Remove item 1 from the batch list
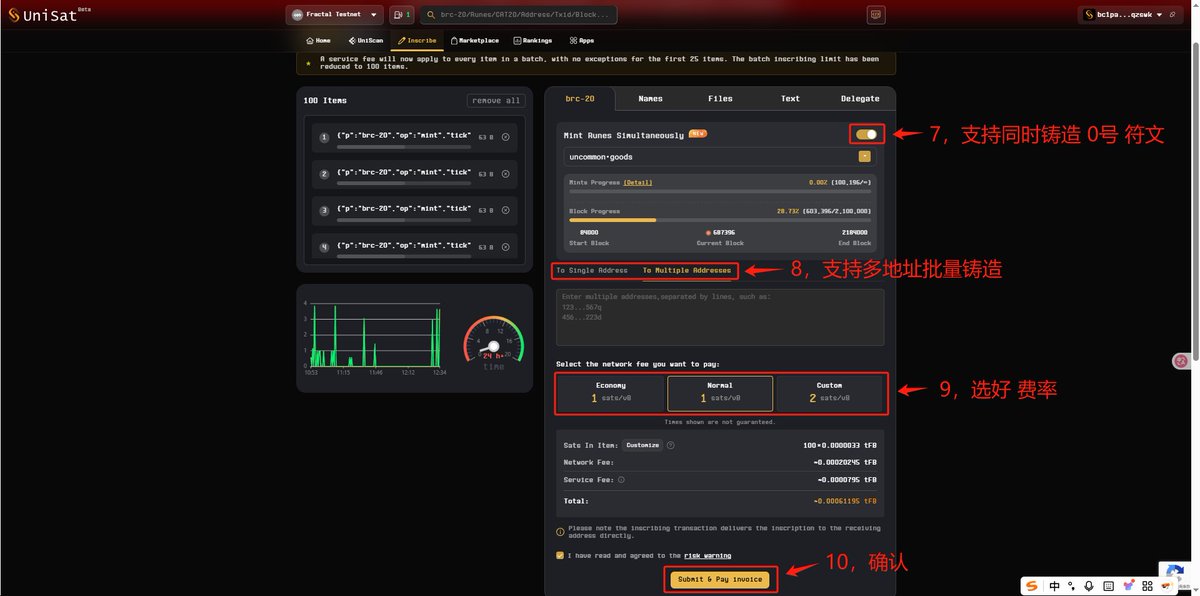 coord(505,138)
